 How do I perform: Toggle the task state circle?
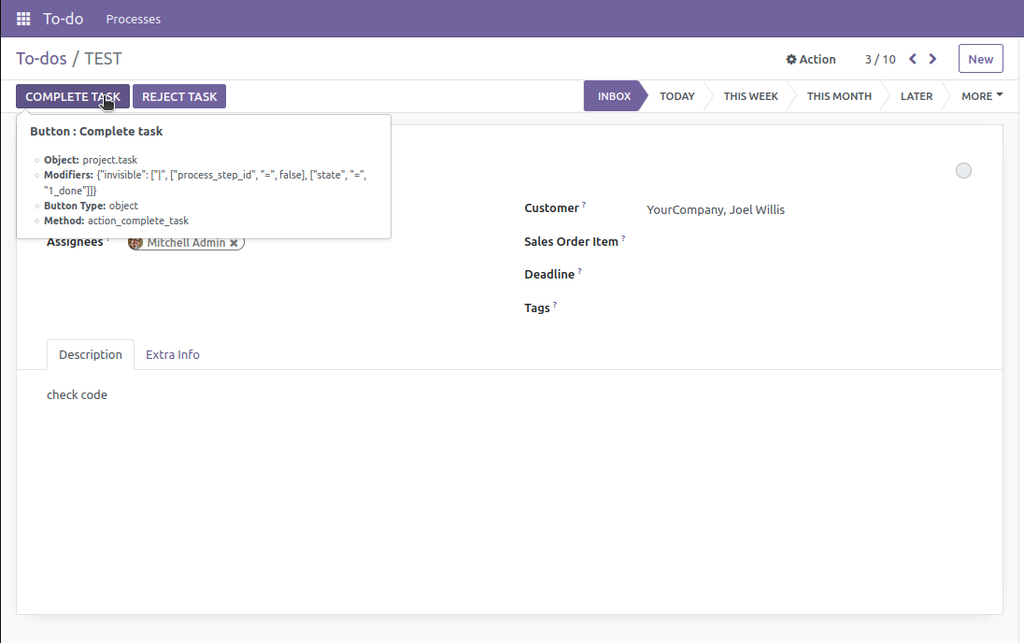click(x=963, y=170)
